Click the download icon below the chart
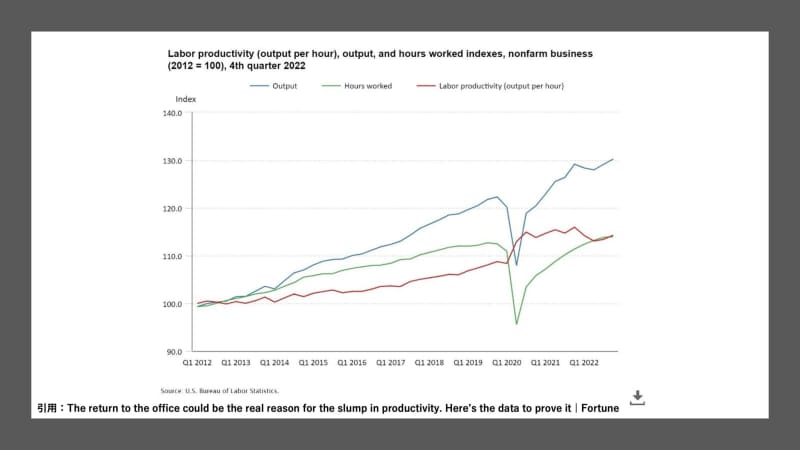Viewport: 800px width, 450px height. click(x=637, y=398)
